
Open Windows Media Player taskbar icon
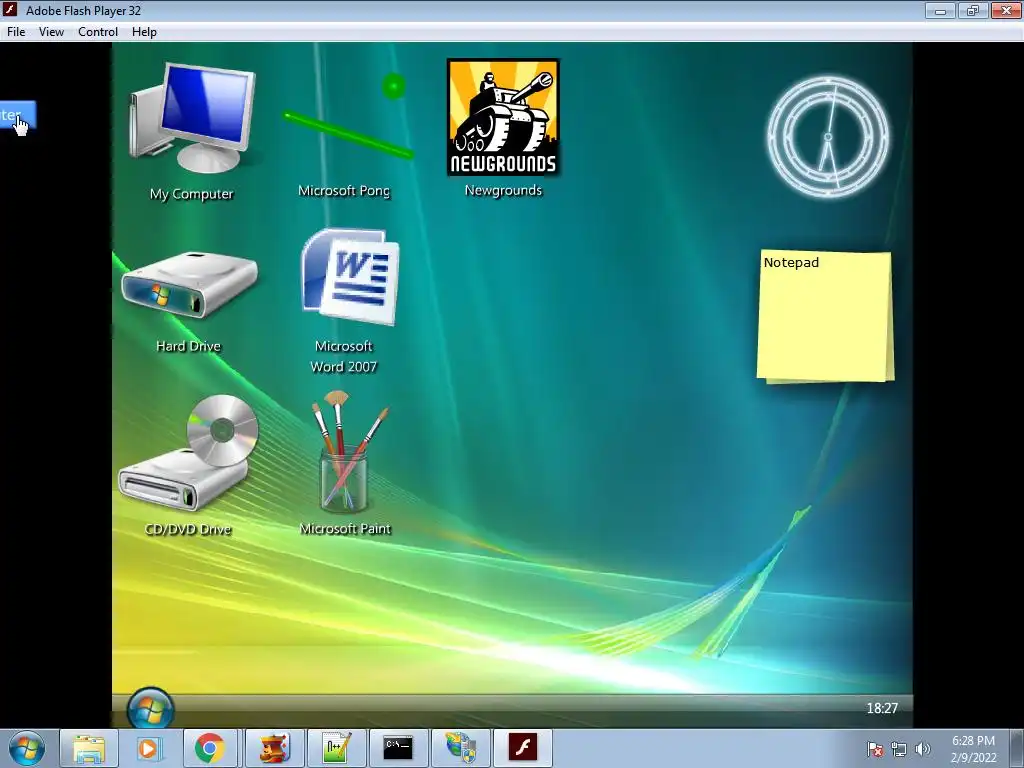coord(149,748)
